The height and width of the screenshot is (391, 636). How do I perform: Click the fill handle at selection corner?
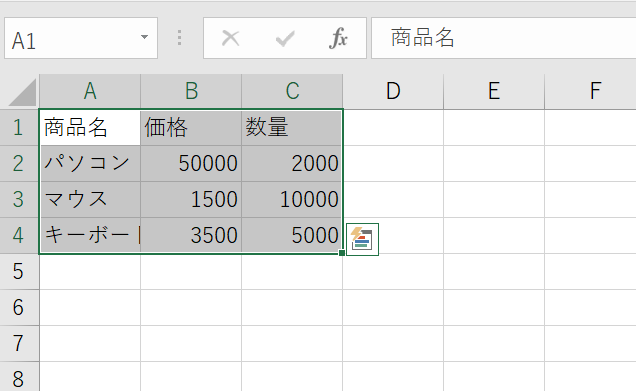[342, 253]
